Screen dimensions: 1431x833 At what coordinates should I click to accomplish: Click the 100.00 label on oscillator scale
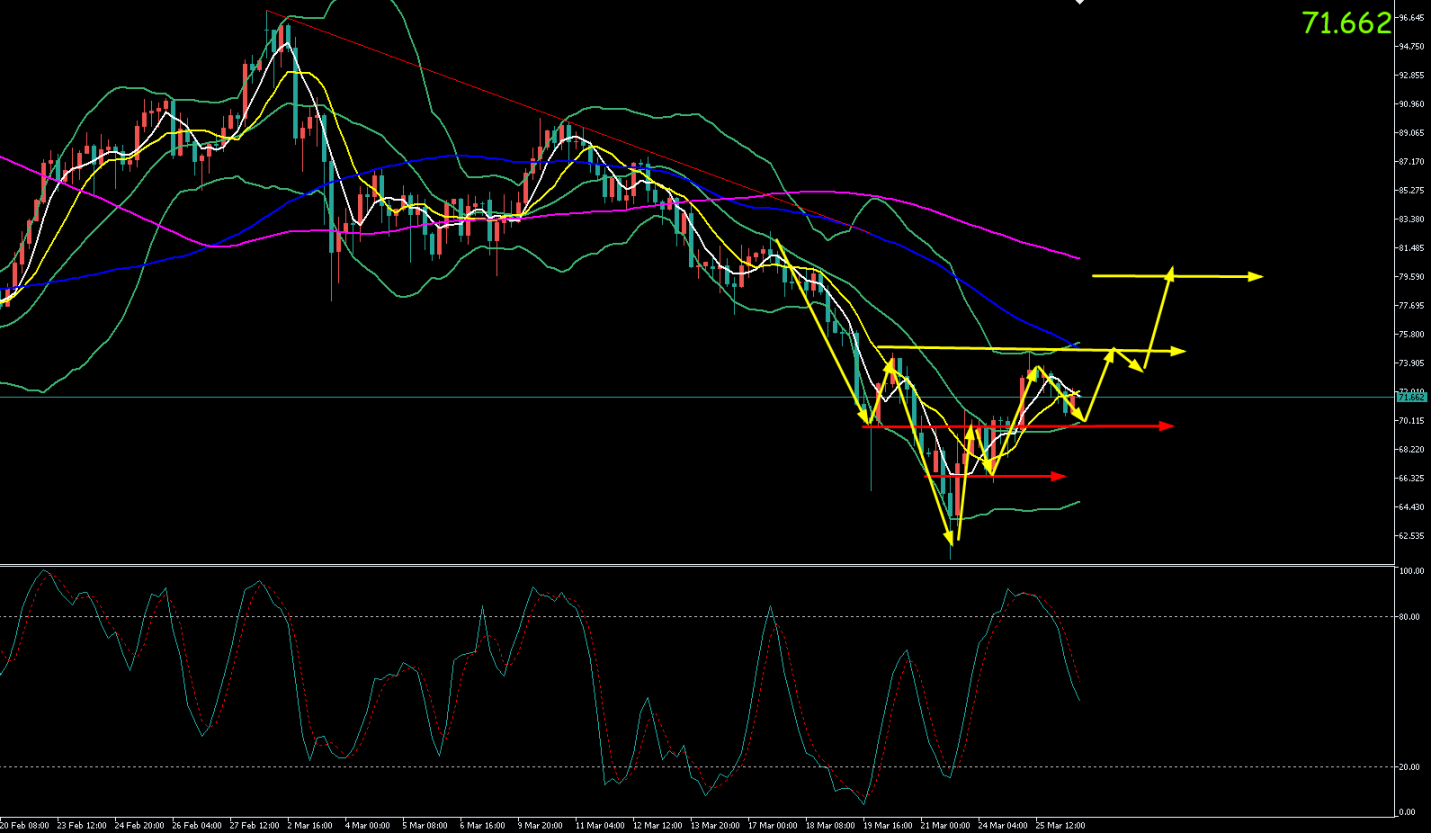point(1411,572)
